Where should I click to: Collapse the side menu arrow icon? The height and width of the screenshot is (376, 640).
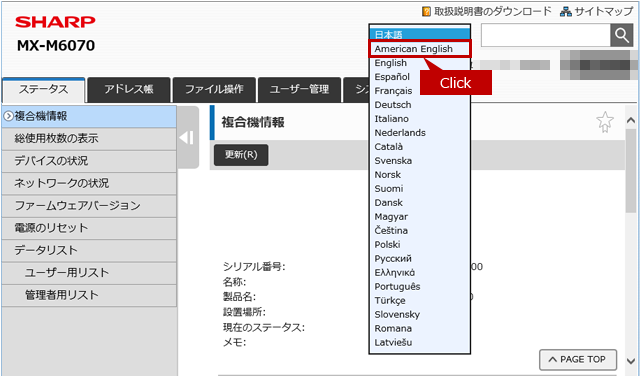[187, 138]
